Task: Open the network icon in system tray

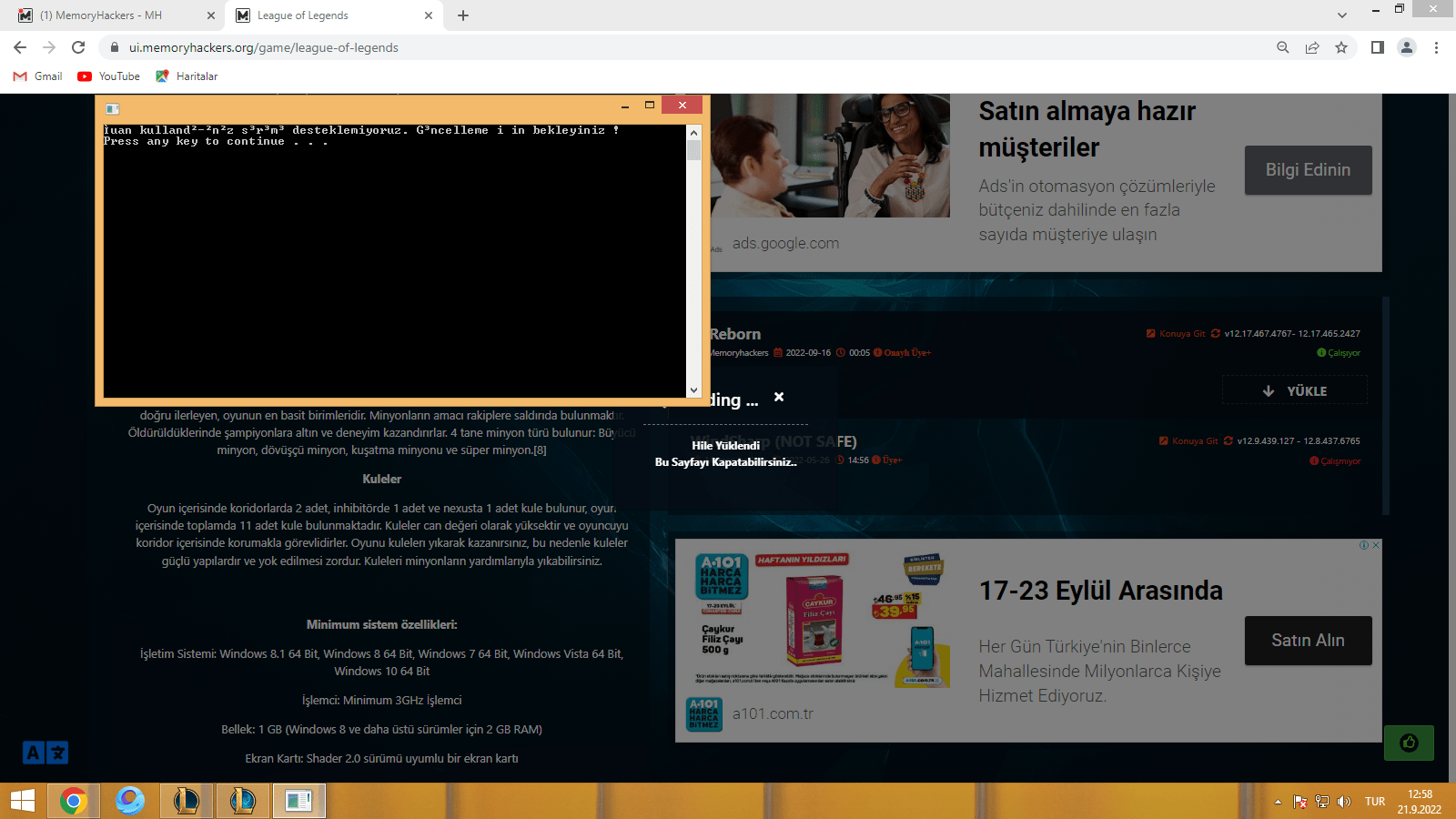Action: [1321, 802]
